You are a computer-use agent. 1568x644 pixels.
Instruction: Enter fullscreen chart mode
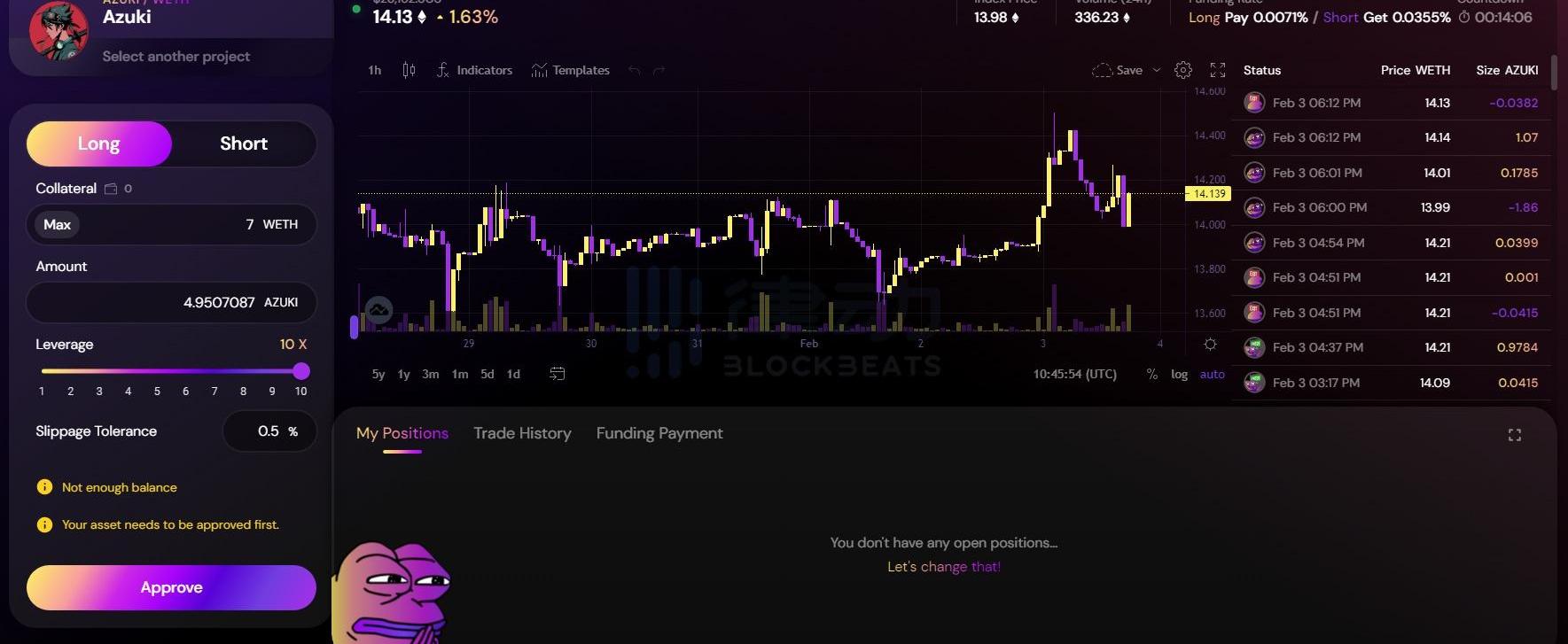(x=1218, y=70)
